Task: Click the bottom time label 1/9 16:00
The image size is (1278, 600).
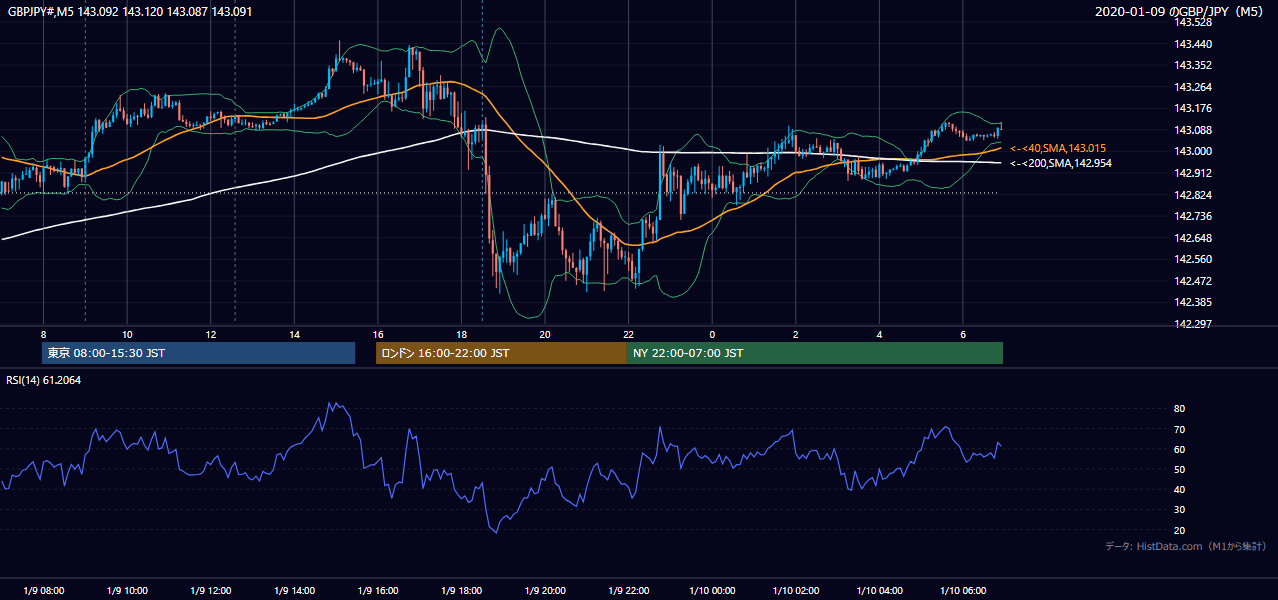Action: pos(378,591)
